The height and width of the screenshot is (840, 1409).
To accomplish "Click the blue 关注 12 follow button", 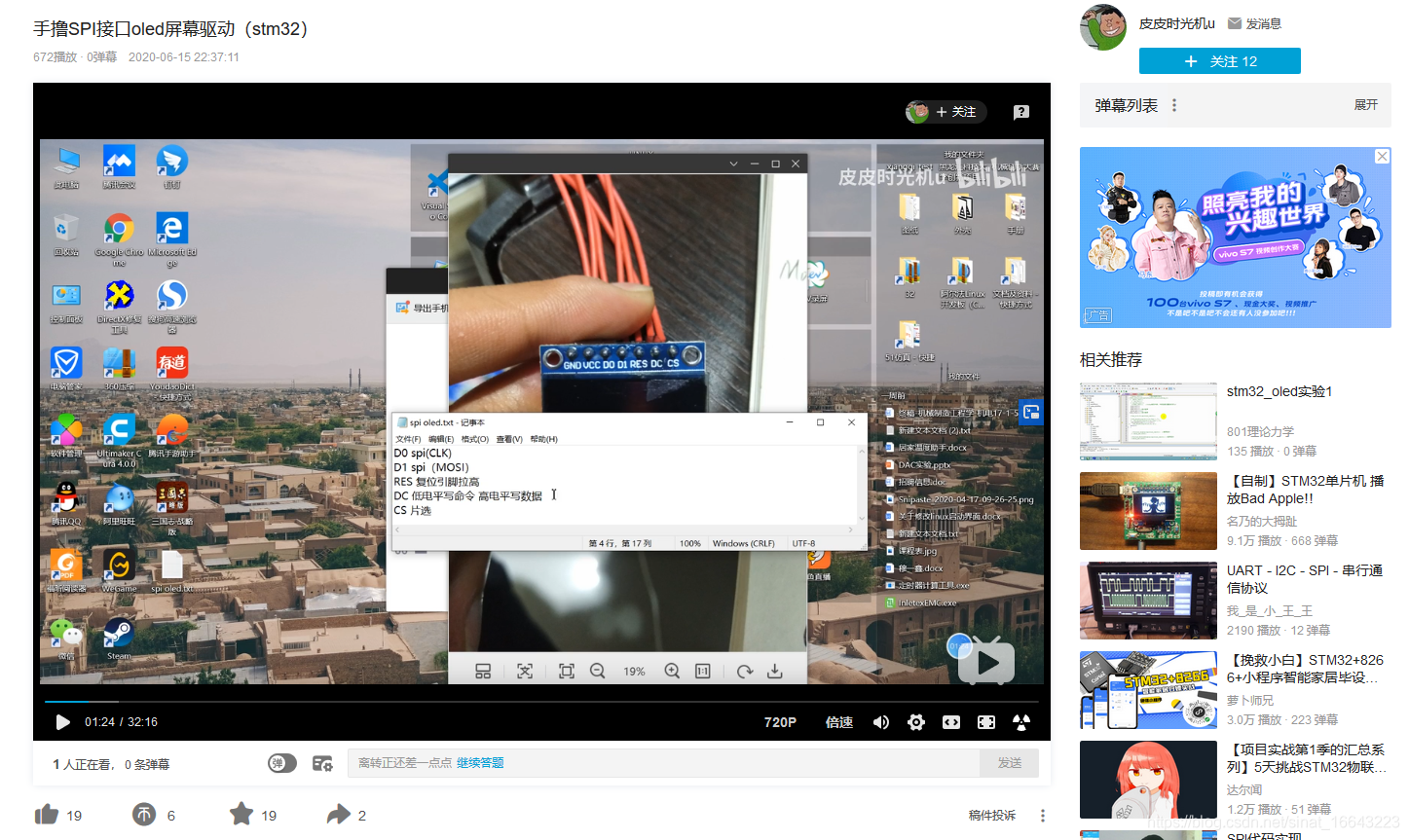I will (1220, 61).
